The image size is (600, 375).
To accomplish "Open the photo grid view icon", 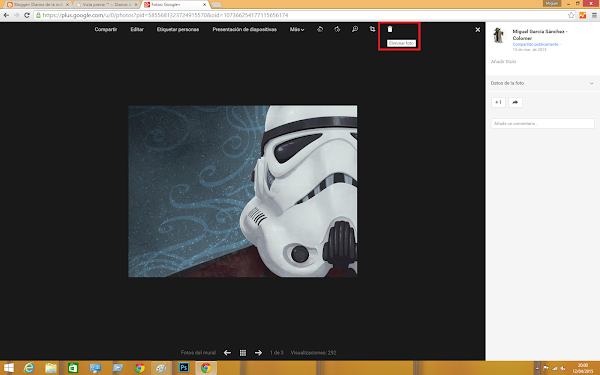I will 243,353.
